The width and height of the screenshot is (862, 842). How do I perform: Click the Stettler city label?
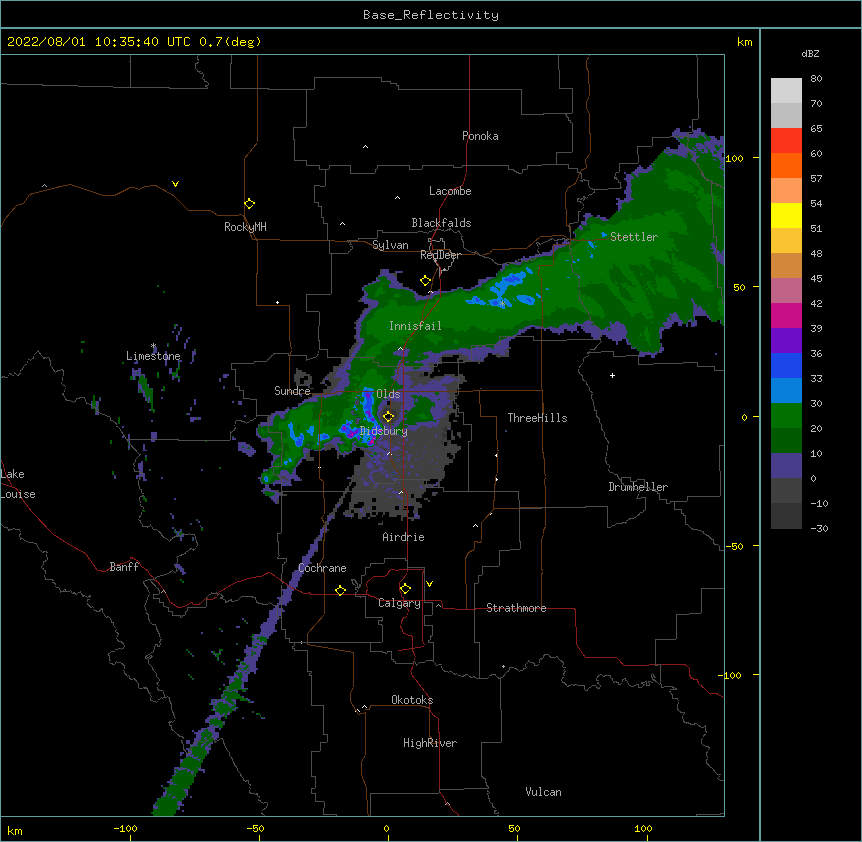point(634,237)
